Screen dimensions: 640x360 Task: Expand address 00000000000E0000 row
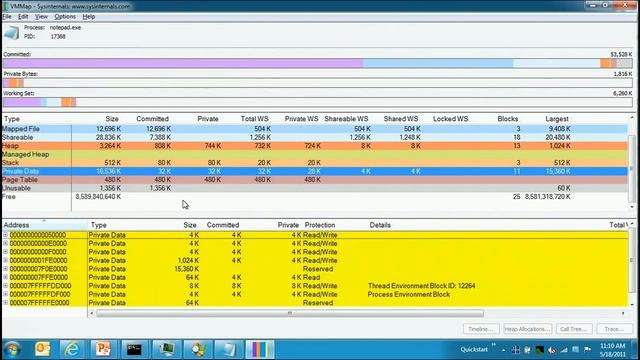[5, 244]
